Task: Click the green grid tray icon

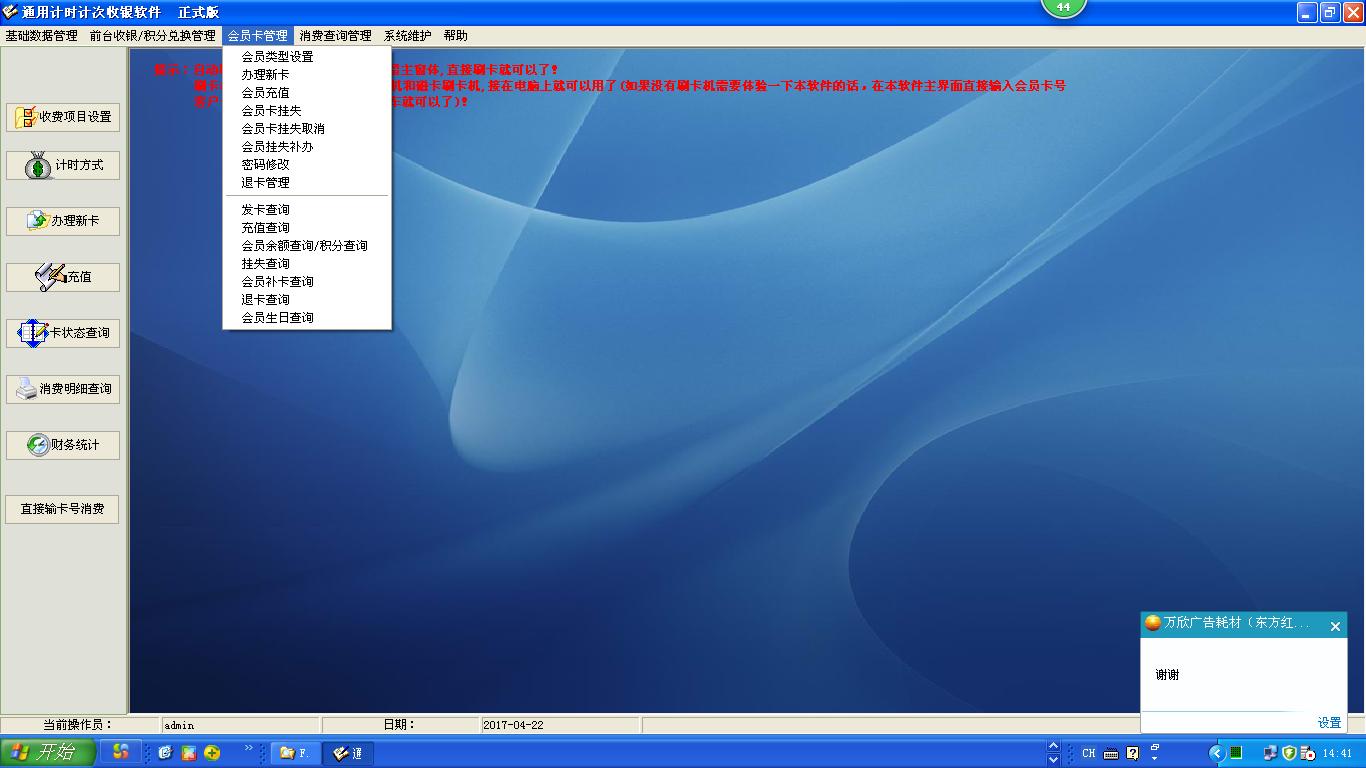Action: [1236, 753]
